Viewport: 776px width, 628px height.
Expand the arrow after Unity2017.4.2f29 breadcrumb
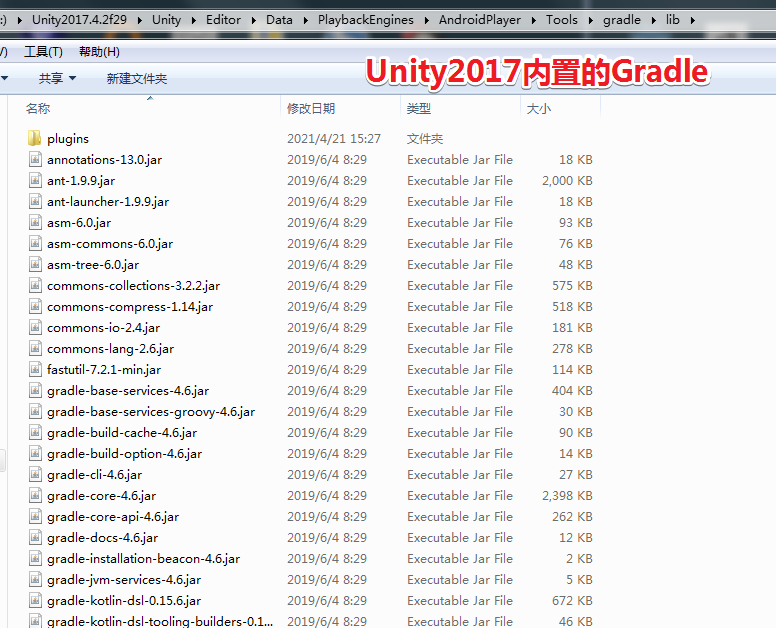click(140, 20)
